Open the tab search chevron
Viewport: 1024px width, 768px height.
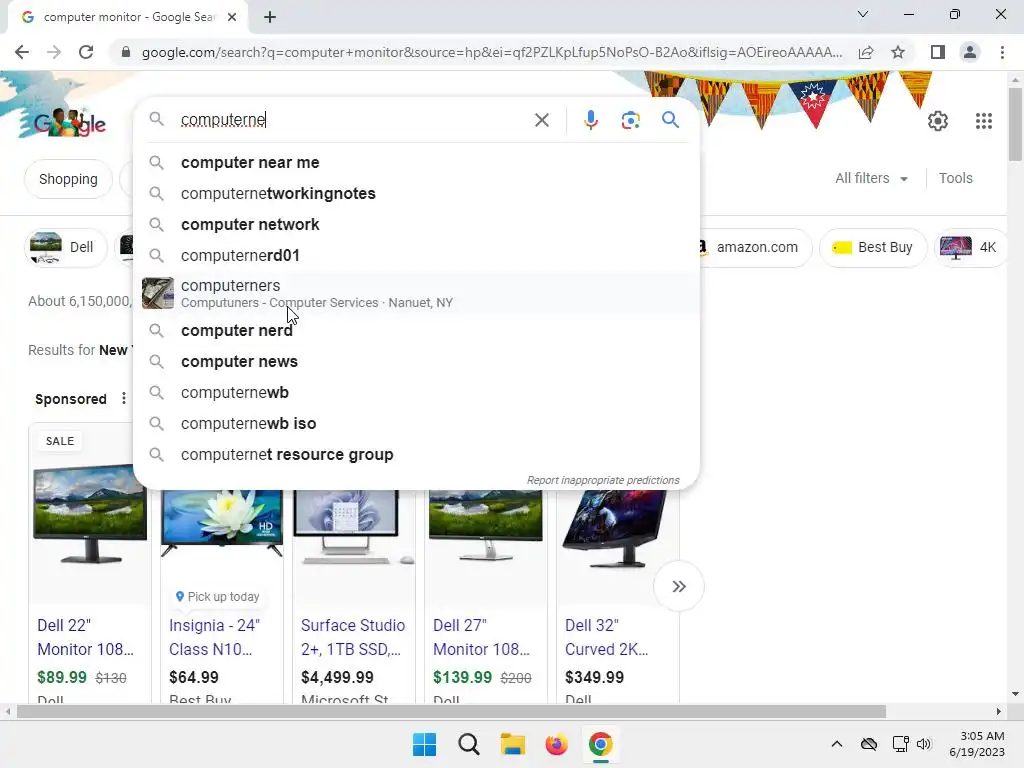(863, 14)
